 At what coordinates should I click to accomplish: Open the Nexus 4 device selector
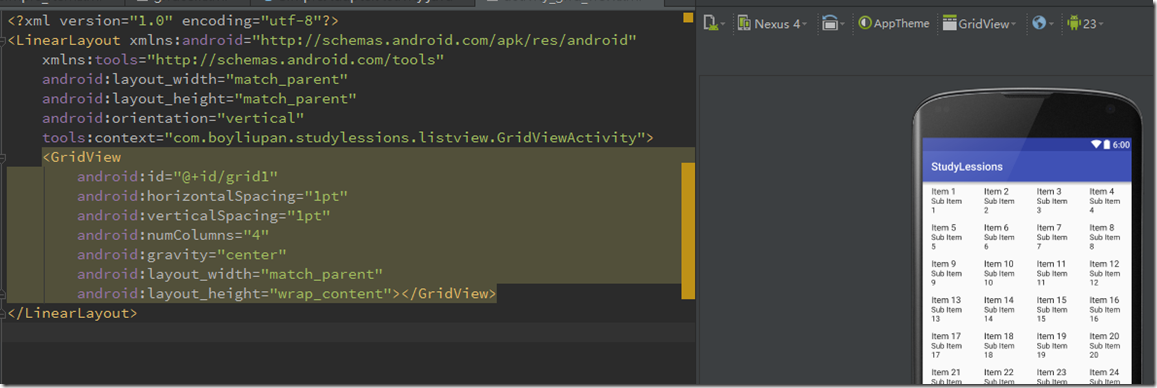772,24
